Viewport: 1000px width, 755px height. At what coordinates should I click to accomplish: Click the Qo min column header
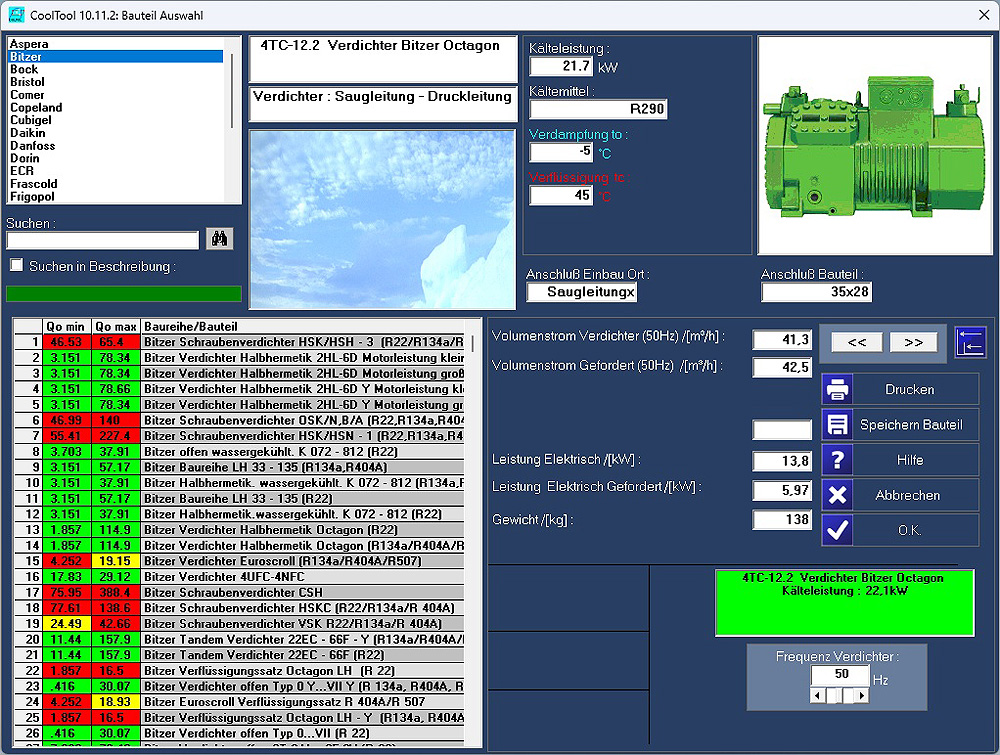(x=67, y=326)
